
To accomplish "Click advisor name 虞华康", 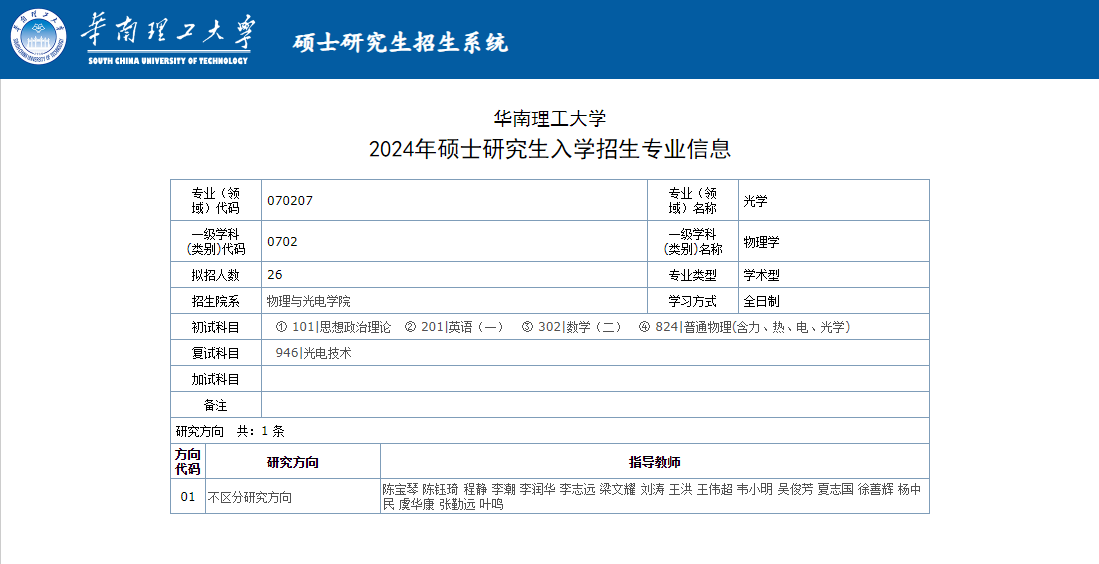I will pos(416,504).
